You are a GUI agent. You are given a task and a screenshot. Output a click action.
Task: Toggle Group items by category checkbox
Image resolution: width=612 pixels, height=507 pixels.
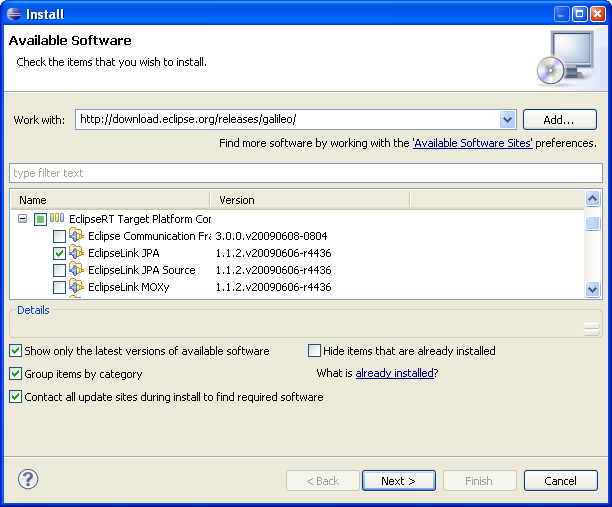16,374
